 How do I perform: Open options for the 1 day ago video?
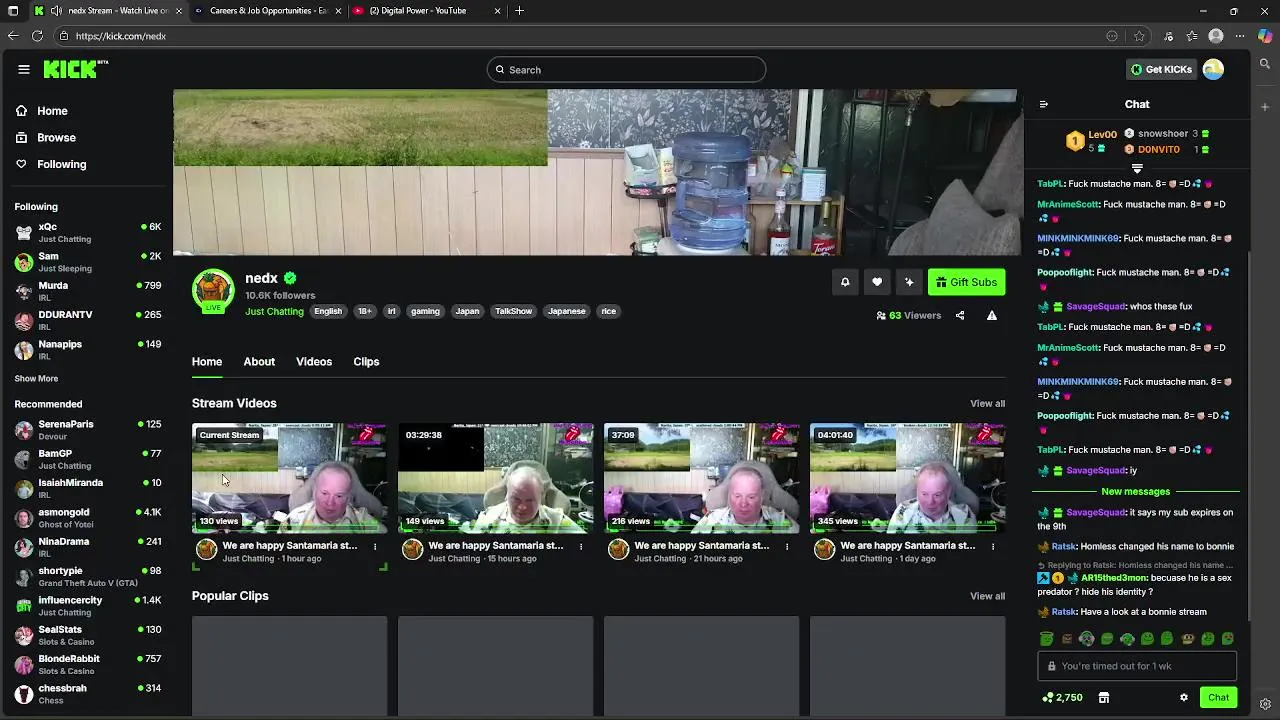993,547
